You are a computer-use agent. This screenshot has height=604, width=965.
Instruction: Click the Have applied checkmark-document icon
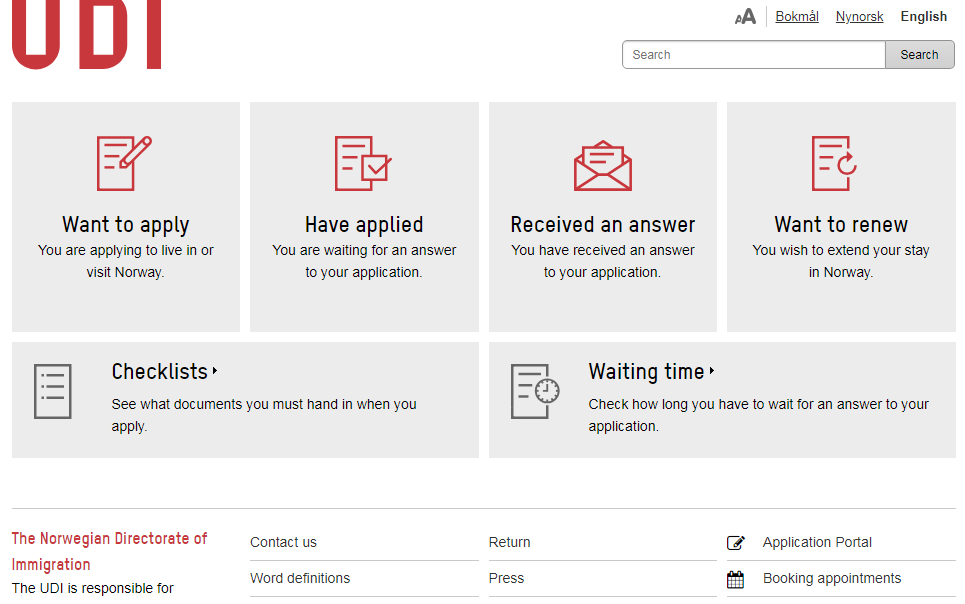pyautogui.click(x=363, y=163)
